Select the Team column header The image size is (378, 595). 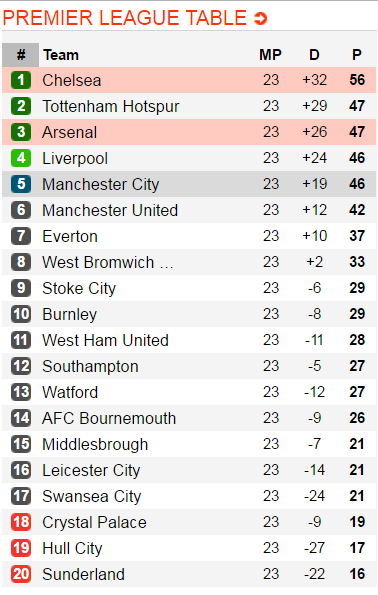(x=61, y=55)
